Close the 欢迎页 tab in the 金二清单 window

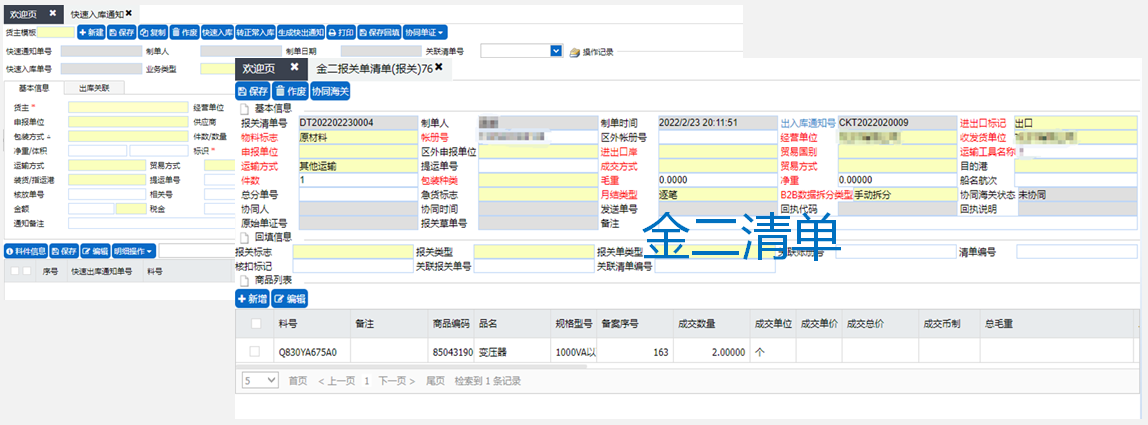(x=294, y=67)
